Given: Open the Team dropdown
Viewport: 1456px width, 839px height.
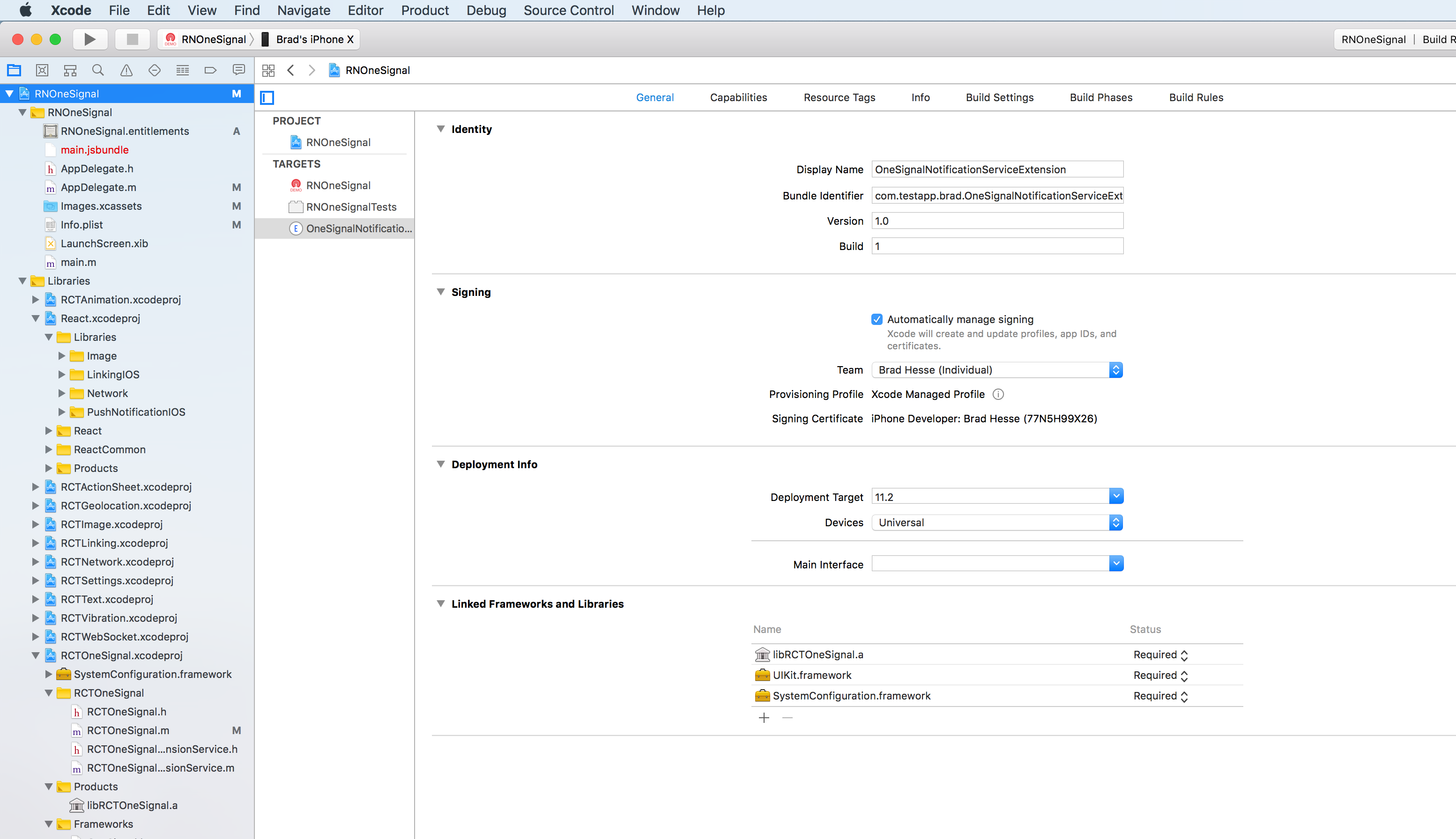Looking at the screenshot, I should click(x=997, y=370).
